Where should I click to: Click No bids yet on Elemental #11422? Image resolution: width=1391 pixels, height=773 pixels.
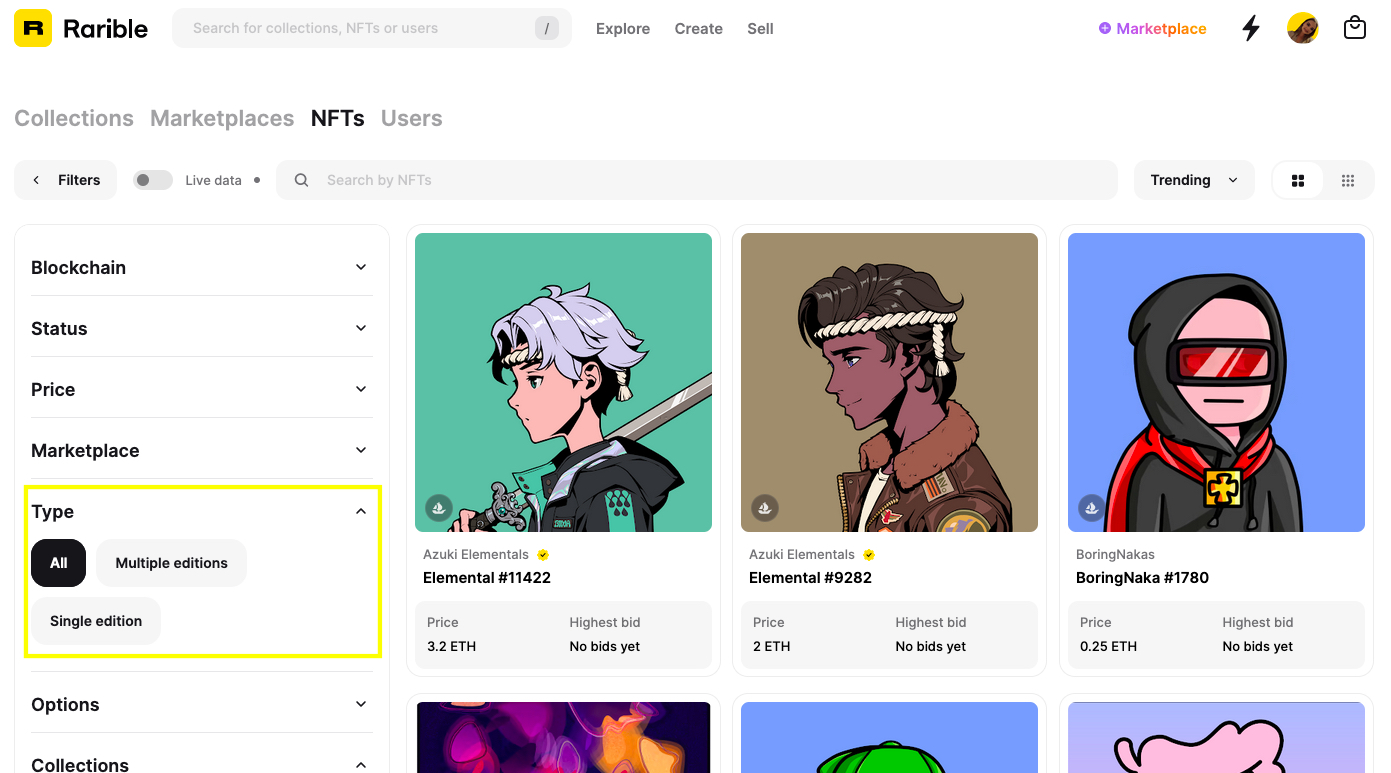605,647
